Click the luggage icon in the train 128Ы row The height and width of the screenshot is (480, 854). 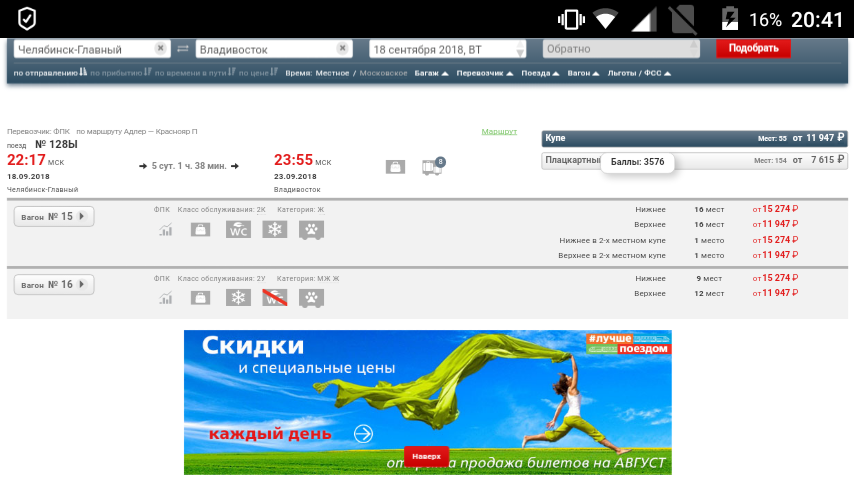click(396, 167)
